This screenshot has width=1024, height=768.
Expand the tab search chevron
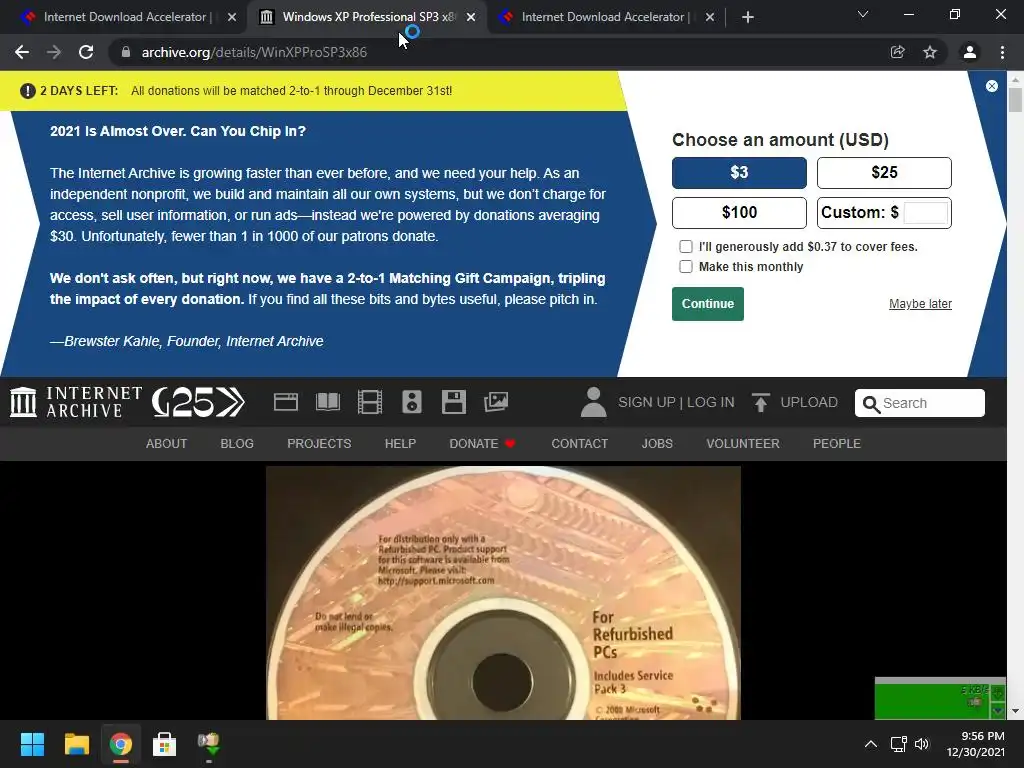(863, 14)
